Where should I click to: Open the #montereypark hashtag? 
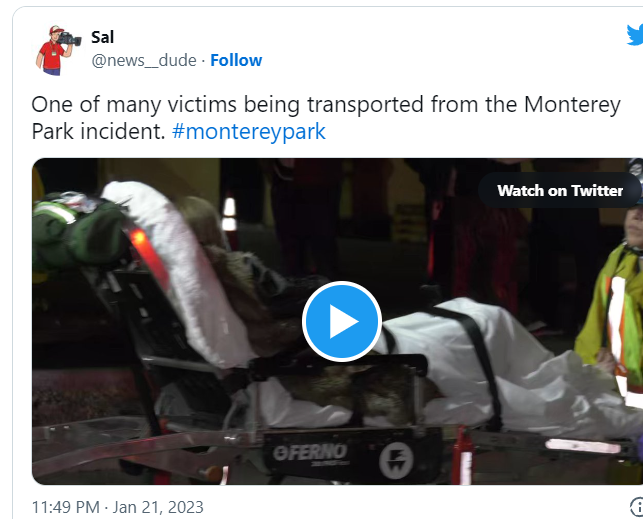click(249, 132)
